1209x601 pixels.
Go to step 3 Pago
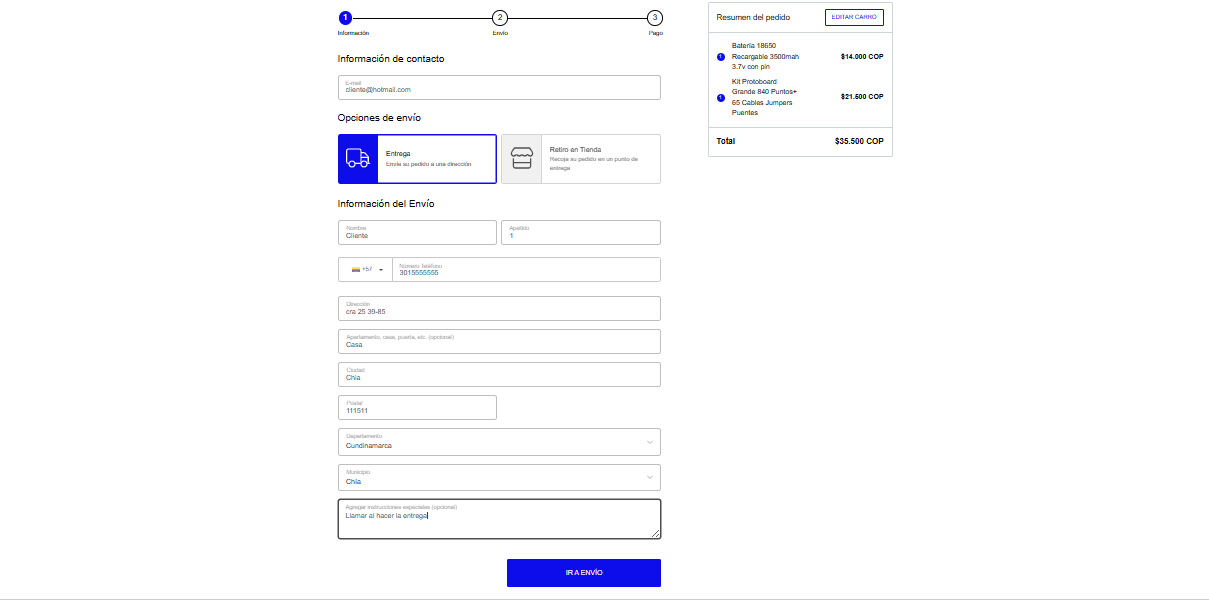click(654, 17)
